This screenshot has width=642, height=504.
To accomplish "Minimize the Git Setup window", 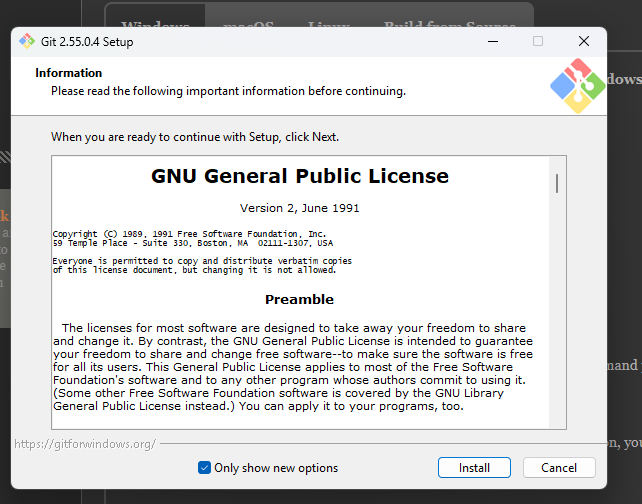I will (493, 41).
